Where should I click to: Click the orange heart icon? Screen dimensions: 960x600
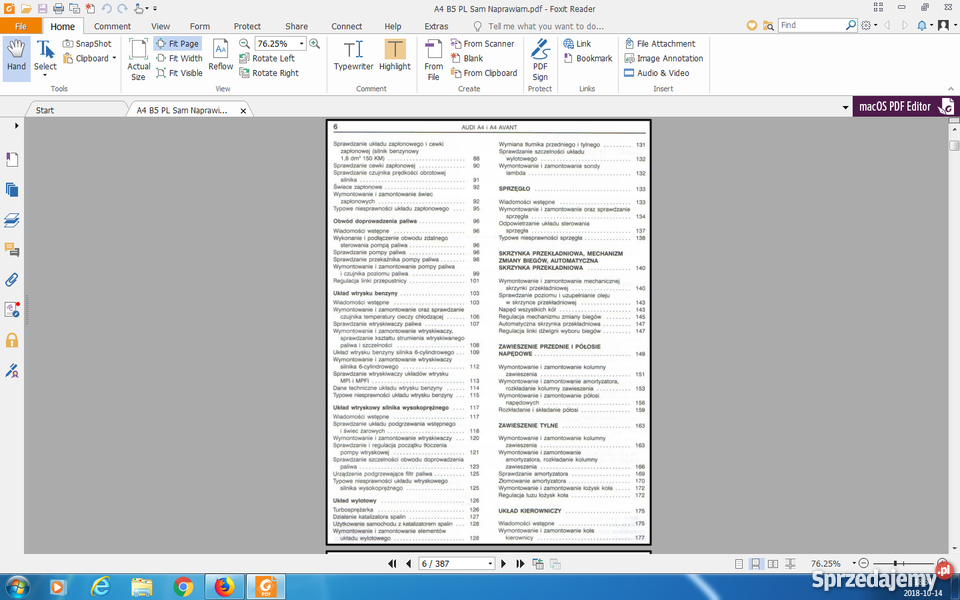752,26
